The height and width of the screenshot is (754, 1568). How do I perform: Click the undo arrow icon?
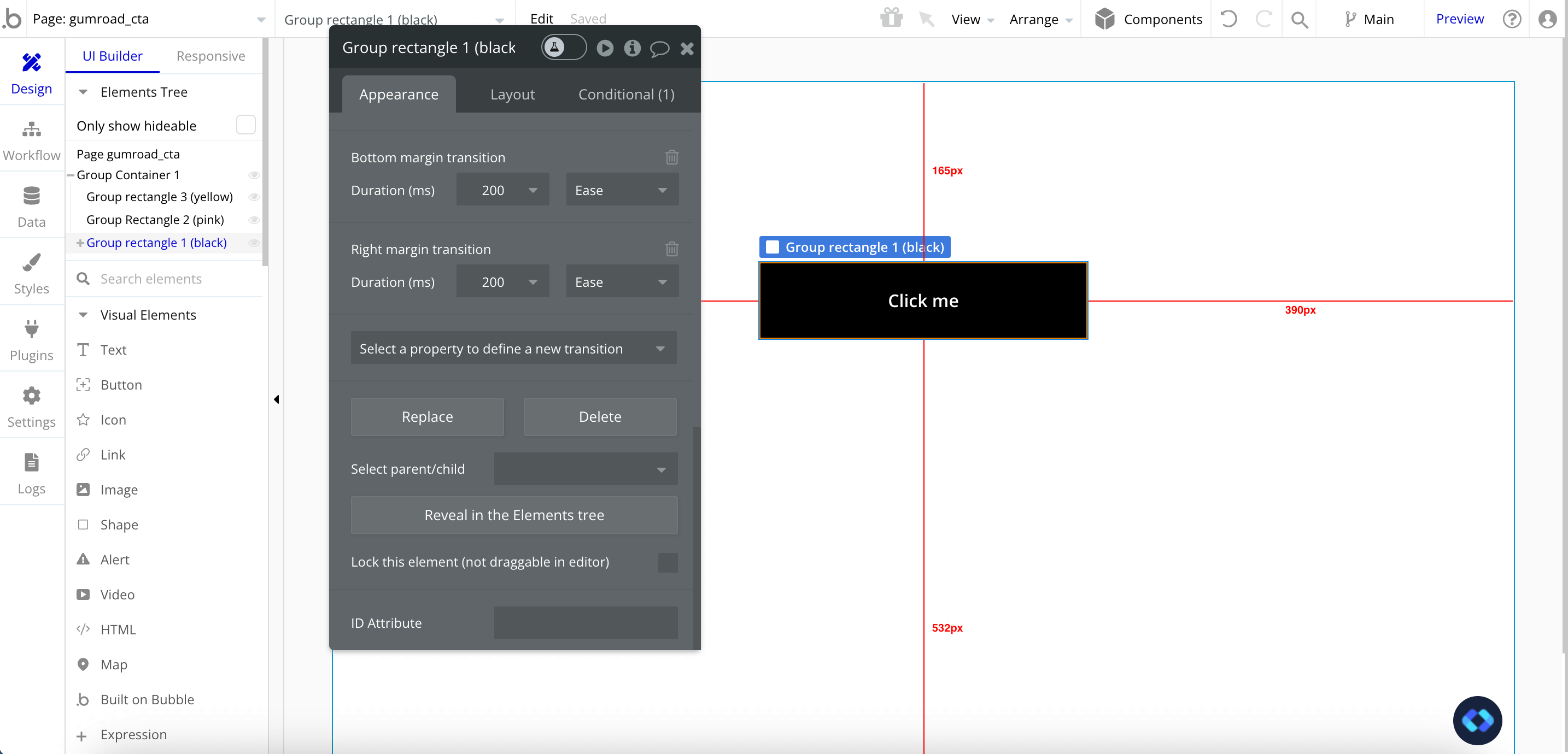pos(1228,19)
